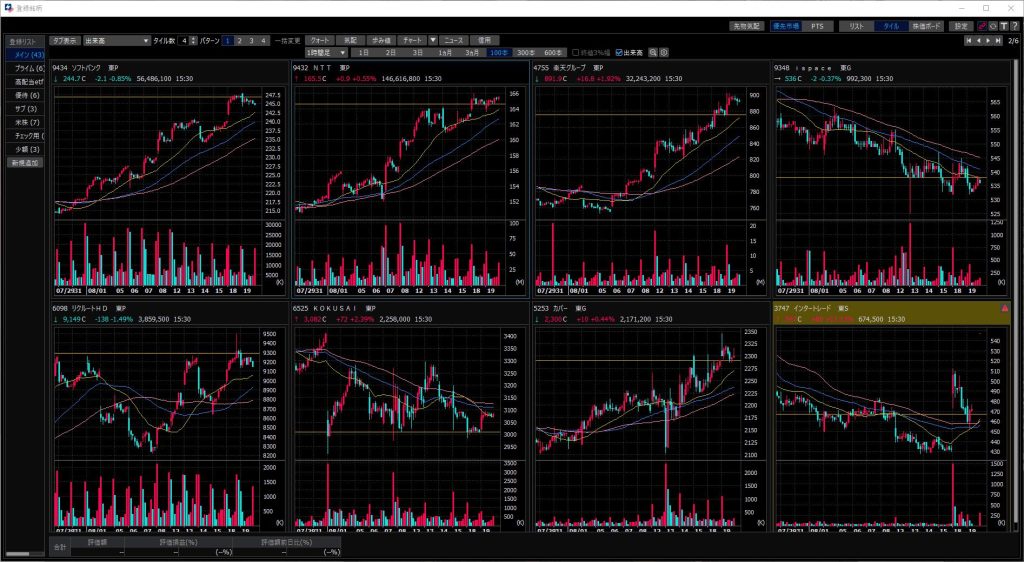
Task: Click the magnifier zoom icon beside 出来高 checkbox
Action: point(653,52)
